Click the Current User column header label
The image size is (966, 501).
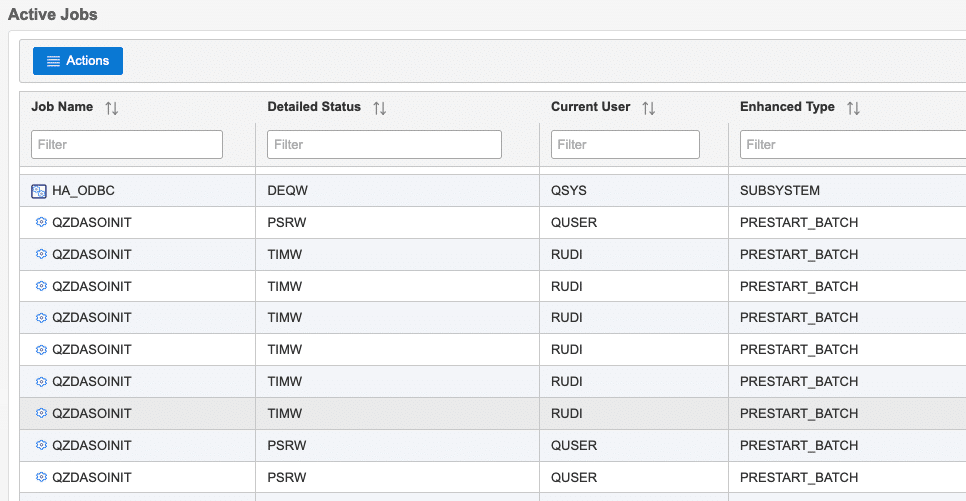pos(591,107)
